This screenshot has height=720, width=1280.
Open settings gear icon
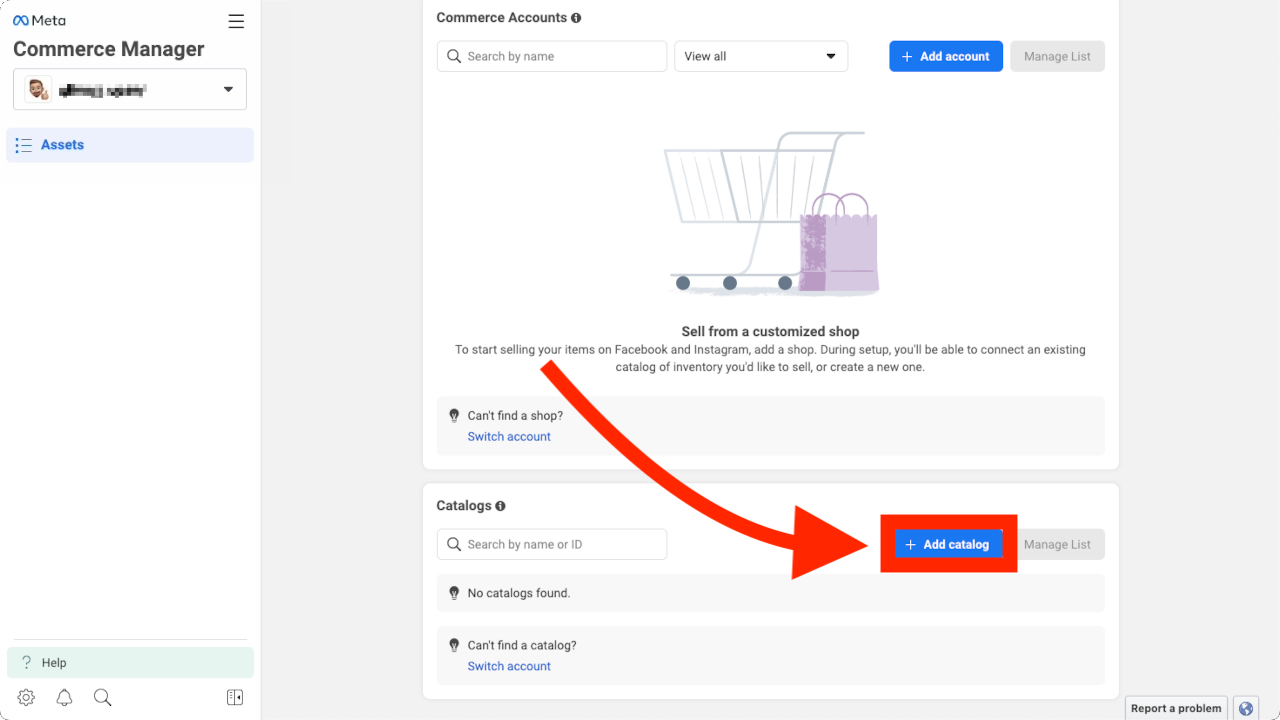tap(27, 697)
